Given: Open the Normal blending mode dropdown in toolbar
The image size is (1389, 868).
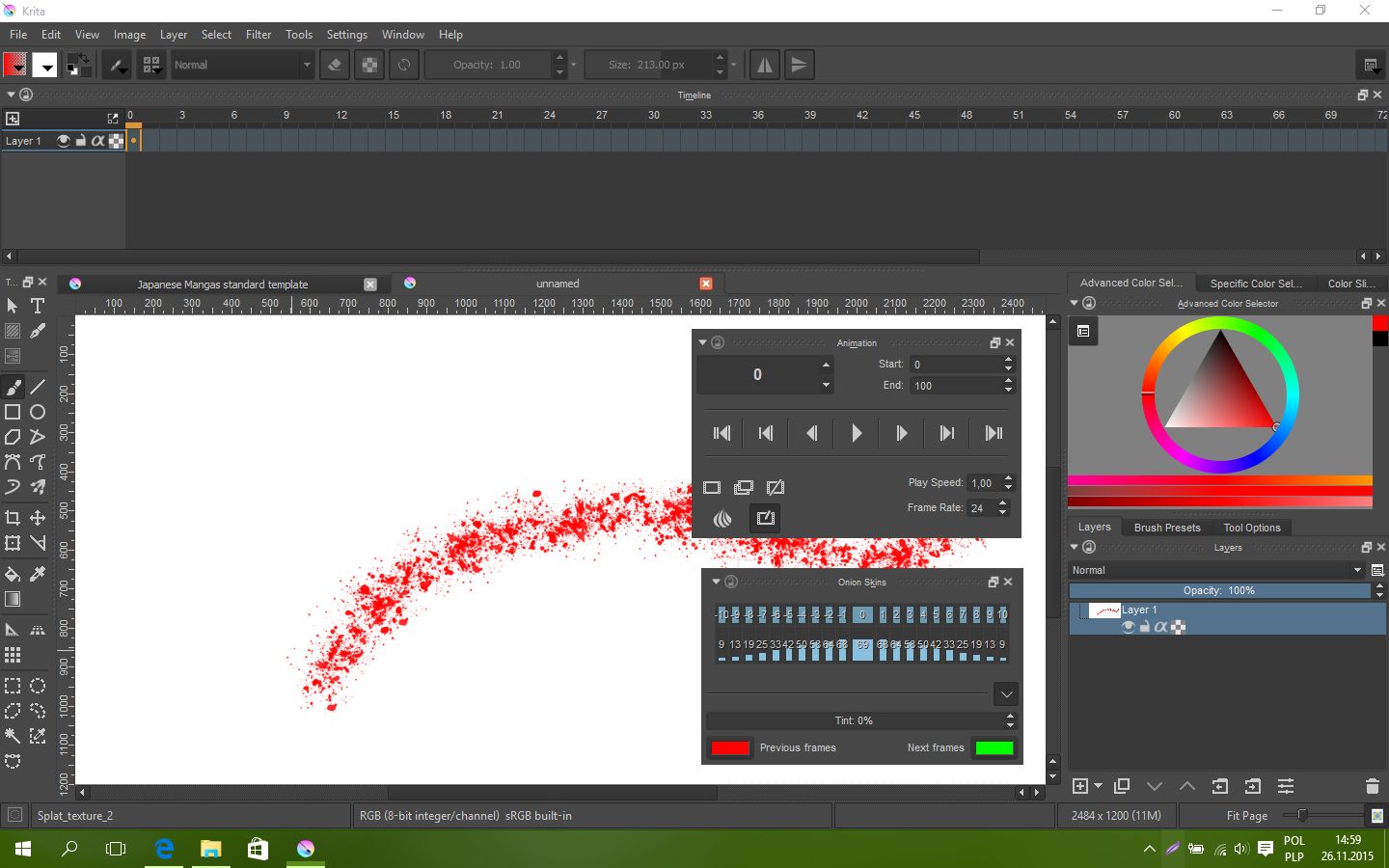Looking at the screenshot, I should coord(243,65).
